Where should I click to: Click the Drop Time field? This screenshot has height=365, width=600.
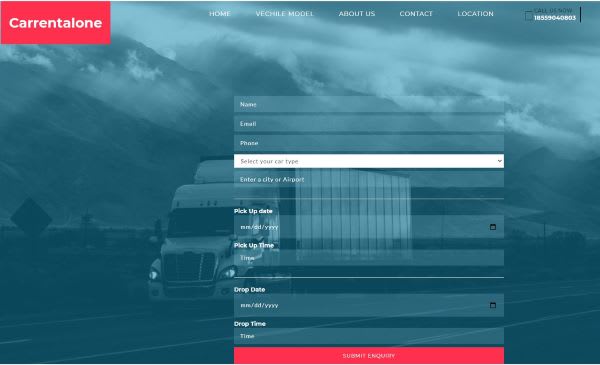pyautogui.click(x=369, y=336)
